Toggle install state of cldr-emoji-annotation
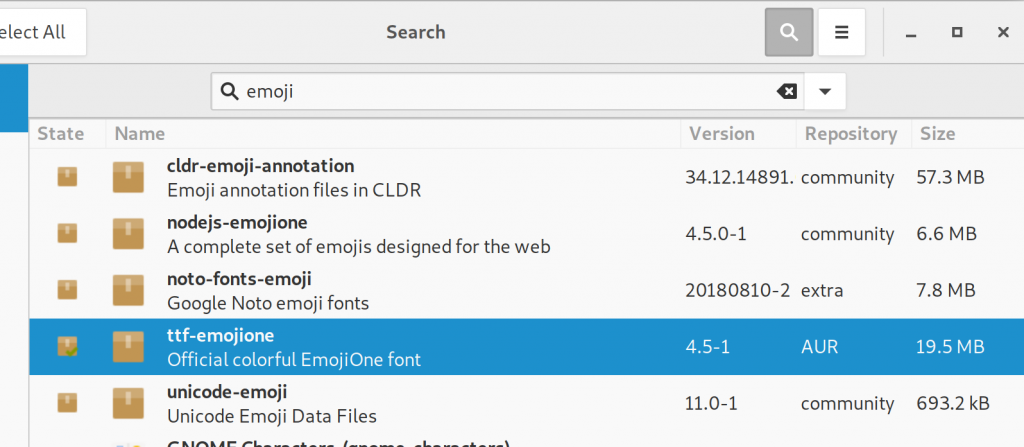Viewport: 1024px width, 447px height. point(67,177)
